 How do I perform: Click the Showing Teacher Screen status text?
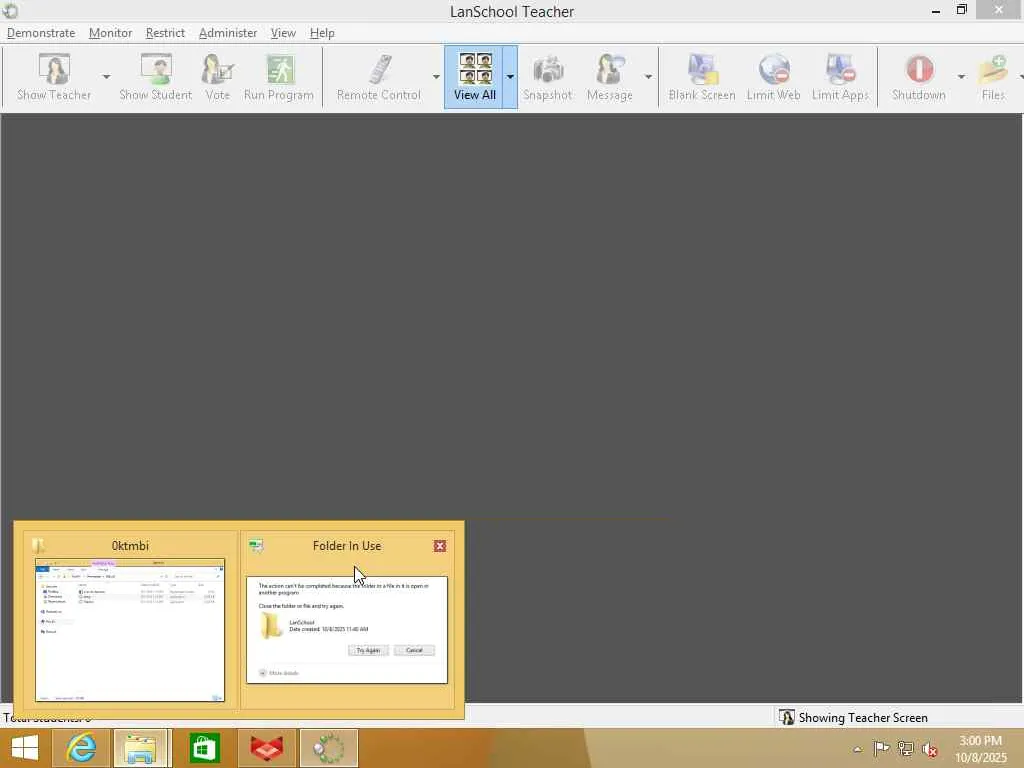pos(863,718)
